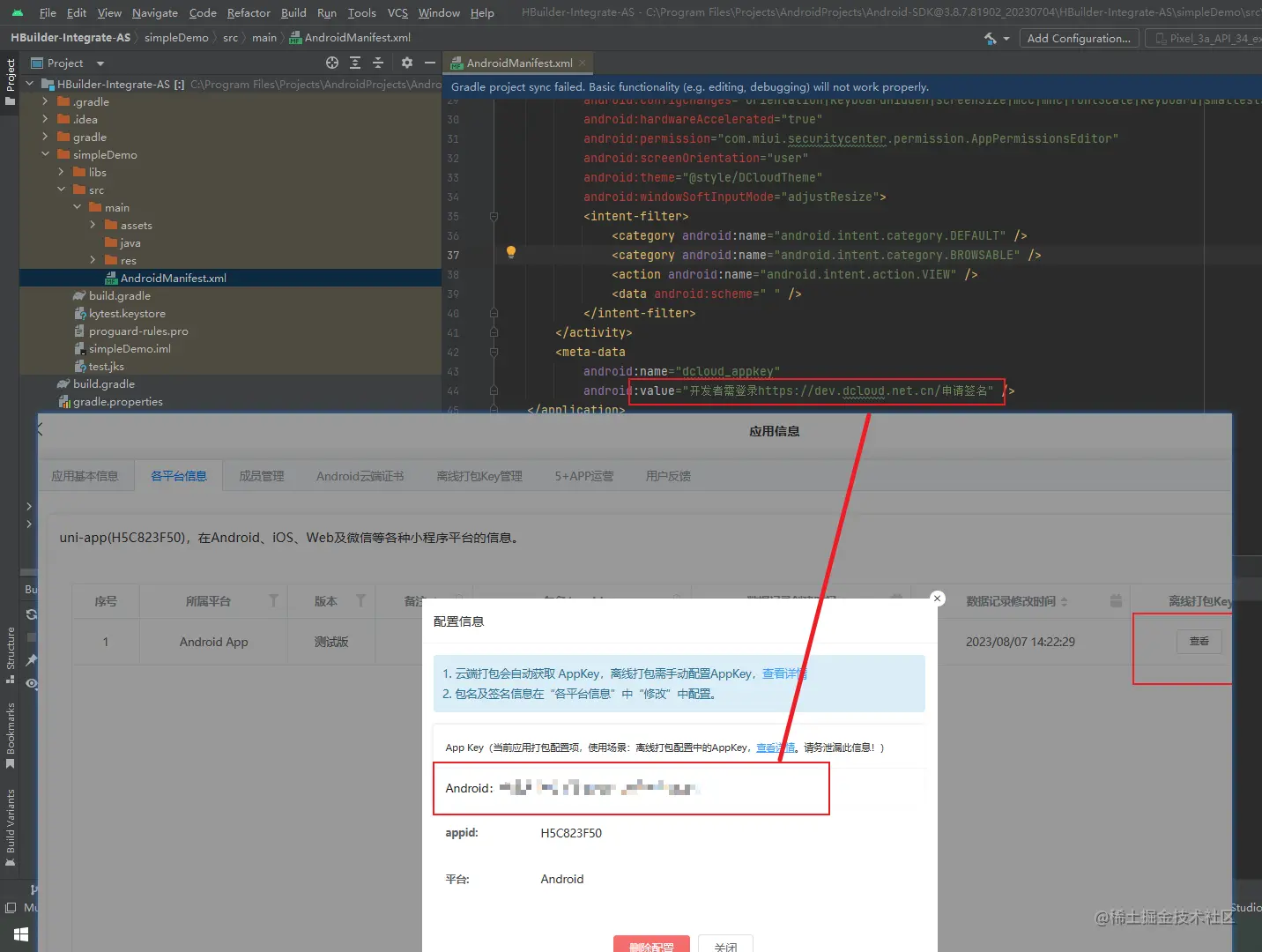Click the Add Configuration... button
Viewport: 1262px width, 952px height.
[1079, 38]
